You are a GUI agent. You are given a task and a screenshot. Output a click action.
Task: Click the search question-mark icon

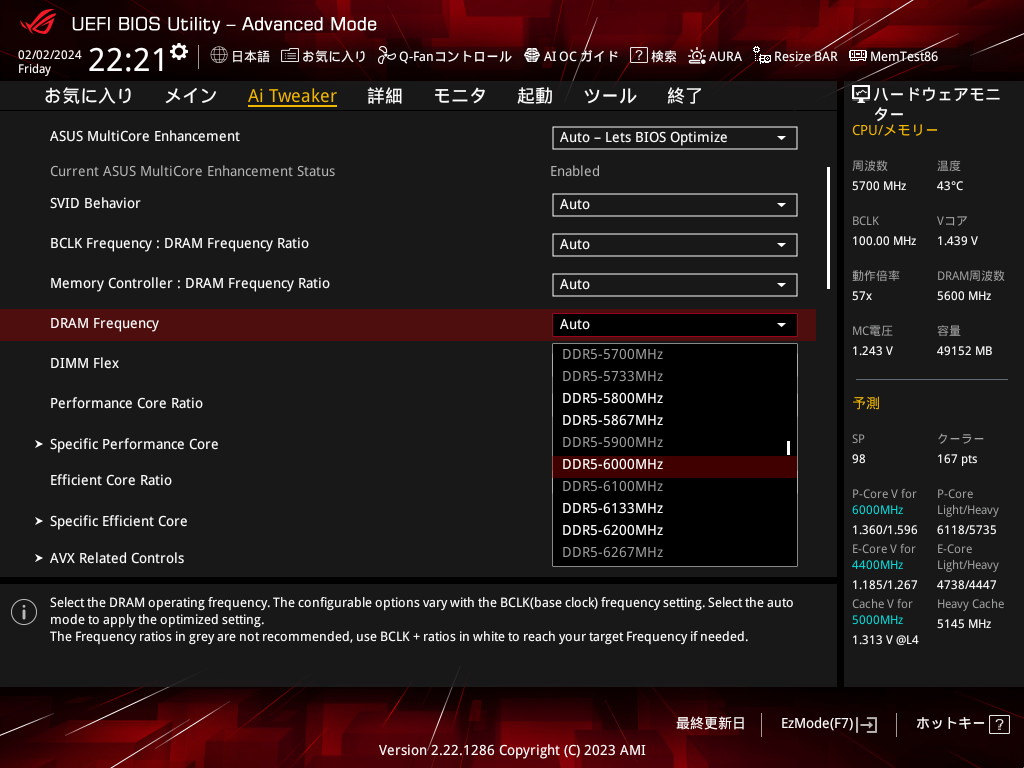tap(638, 56)
